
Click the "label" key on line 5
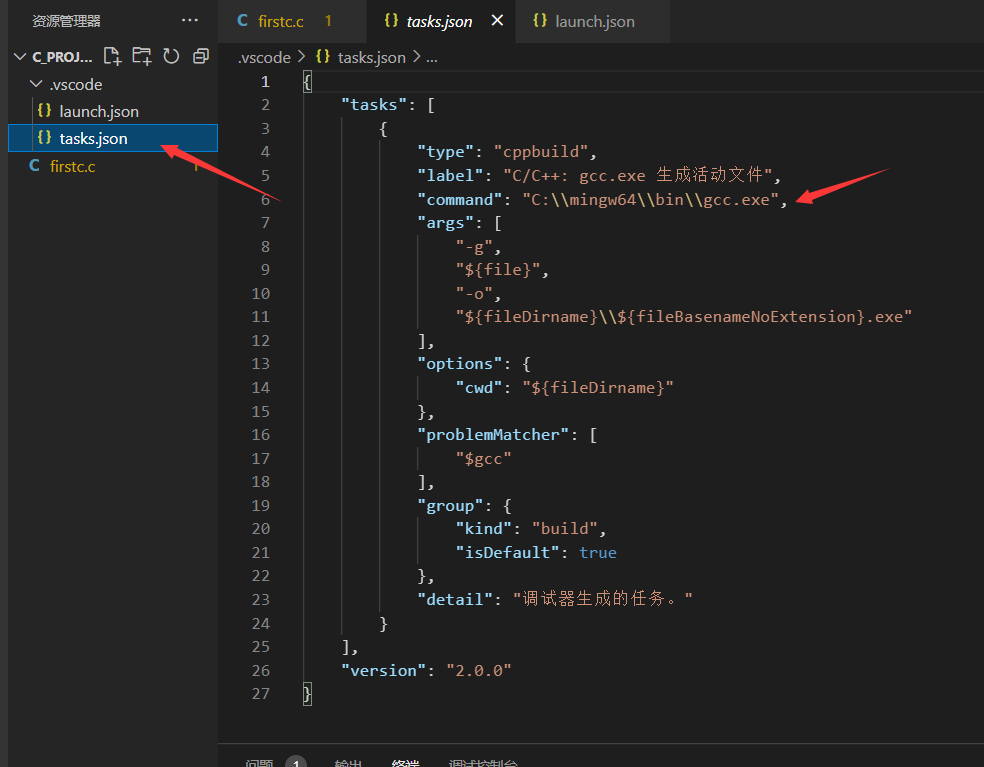click(x=451, y=176)
